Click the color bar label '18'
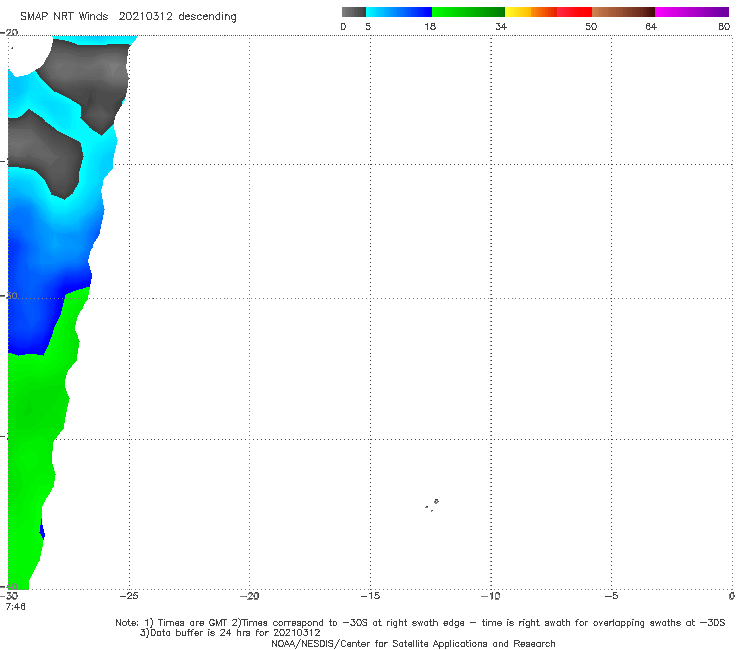Screen dimensions: 740x650 [430, 26]
